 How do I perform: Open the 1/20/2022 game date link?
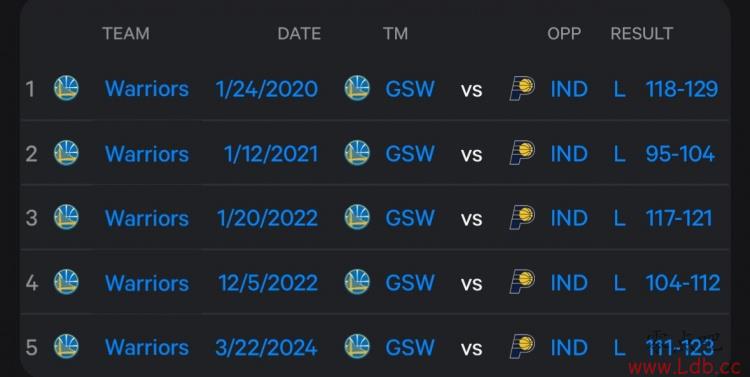pyautogui.click(x=267, y=218)
